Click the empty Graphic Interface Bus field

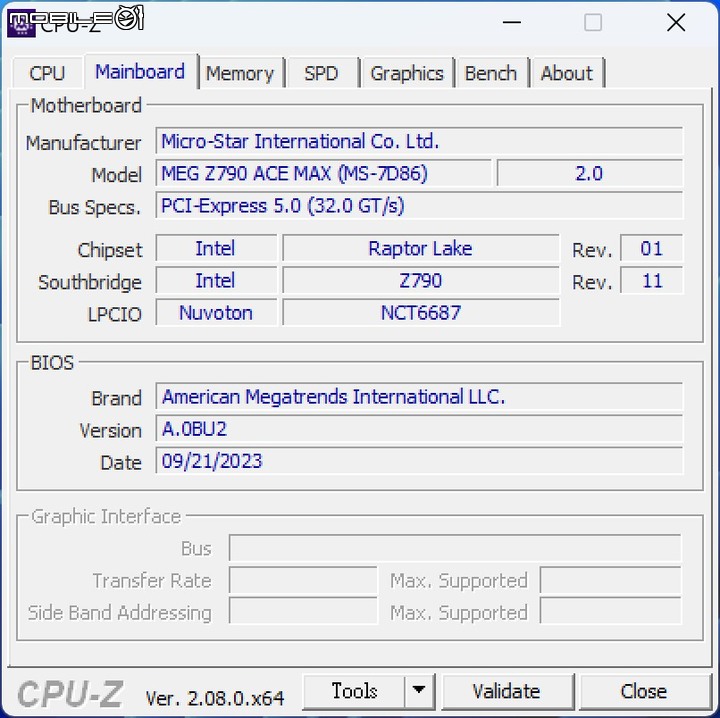click(455, 548)
